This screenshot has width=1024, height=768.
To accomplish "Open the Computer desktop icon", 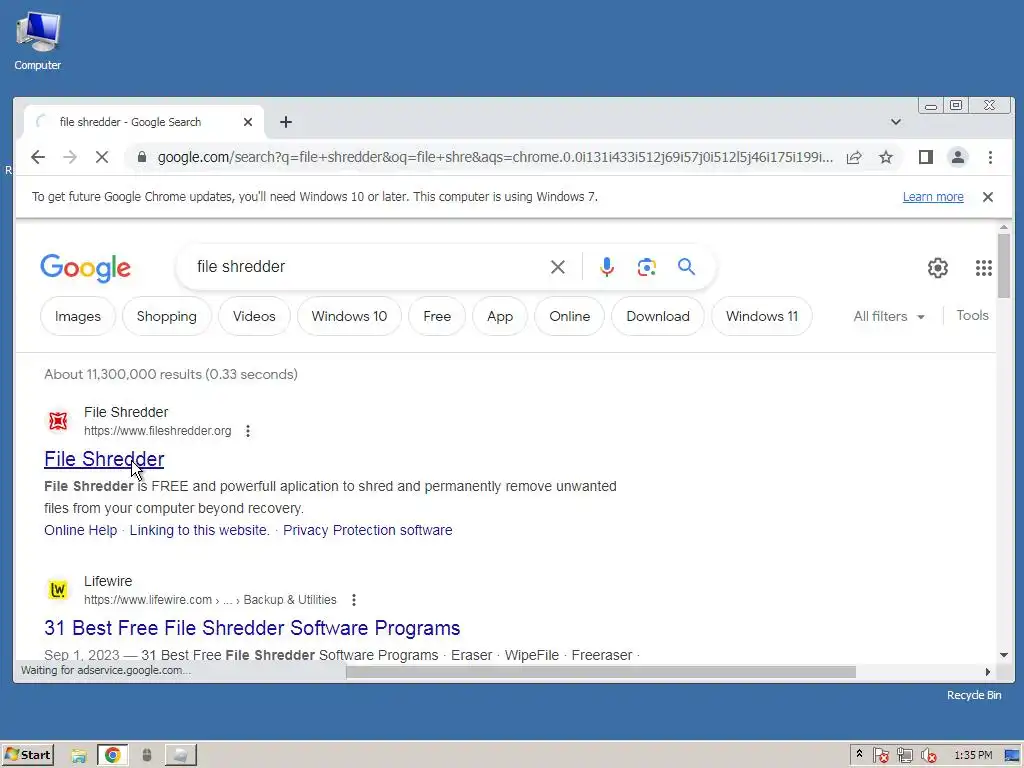I will click(x=38, y=40).
